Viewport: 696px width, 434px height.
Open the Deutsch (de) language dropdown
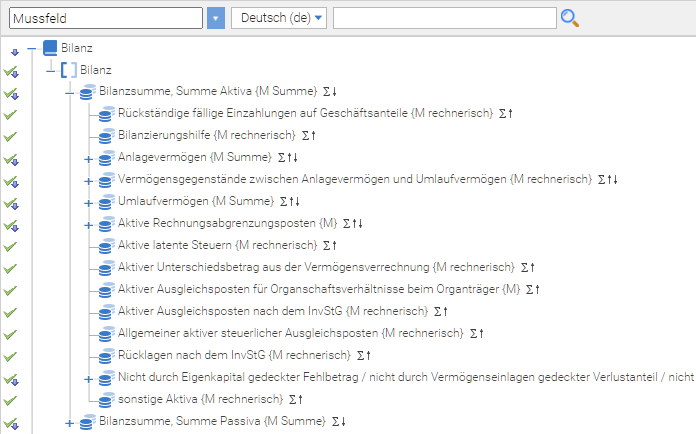tap(279, 18)
